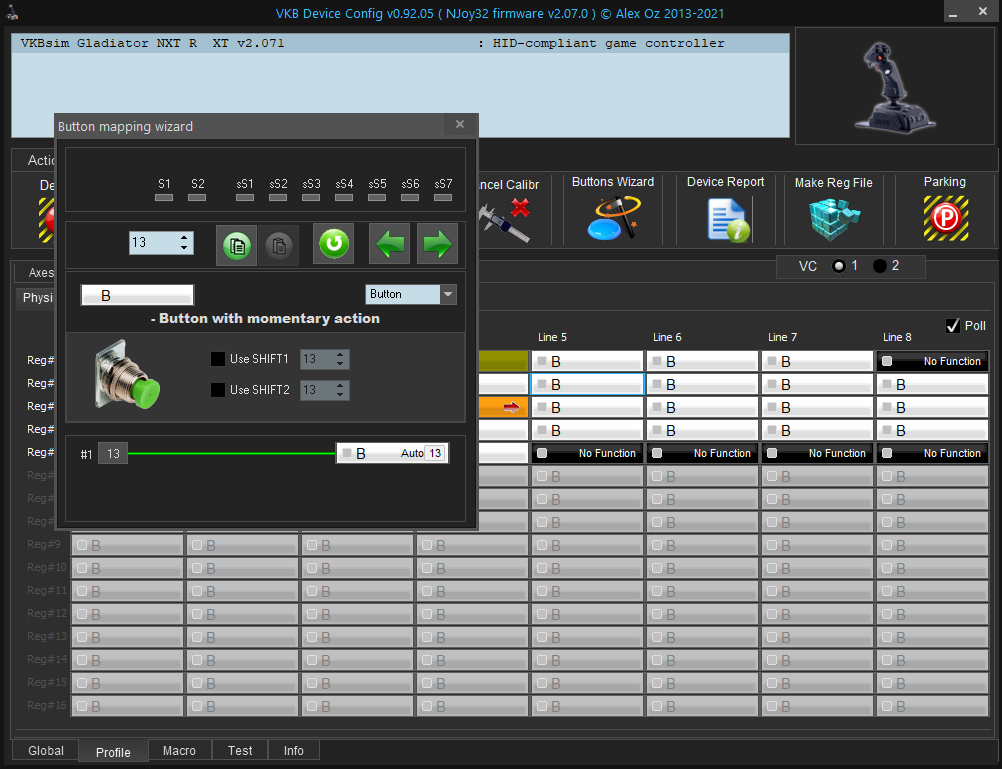Click the app icon in title bar
The width and height of the screenshot is (1002, 769).
pyautogui.click(x=13, y=13)
